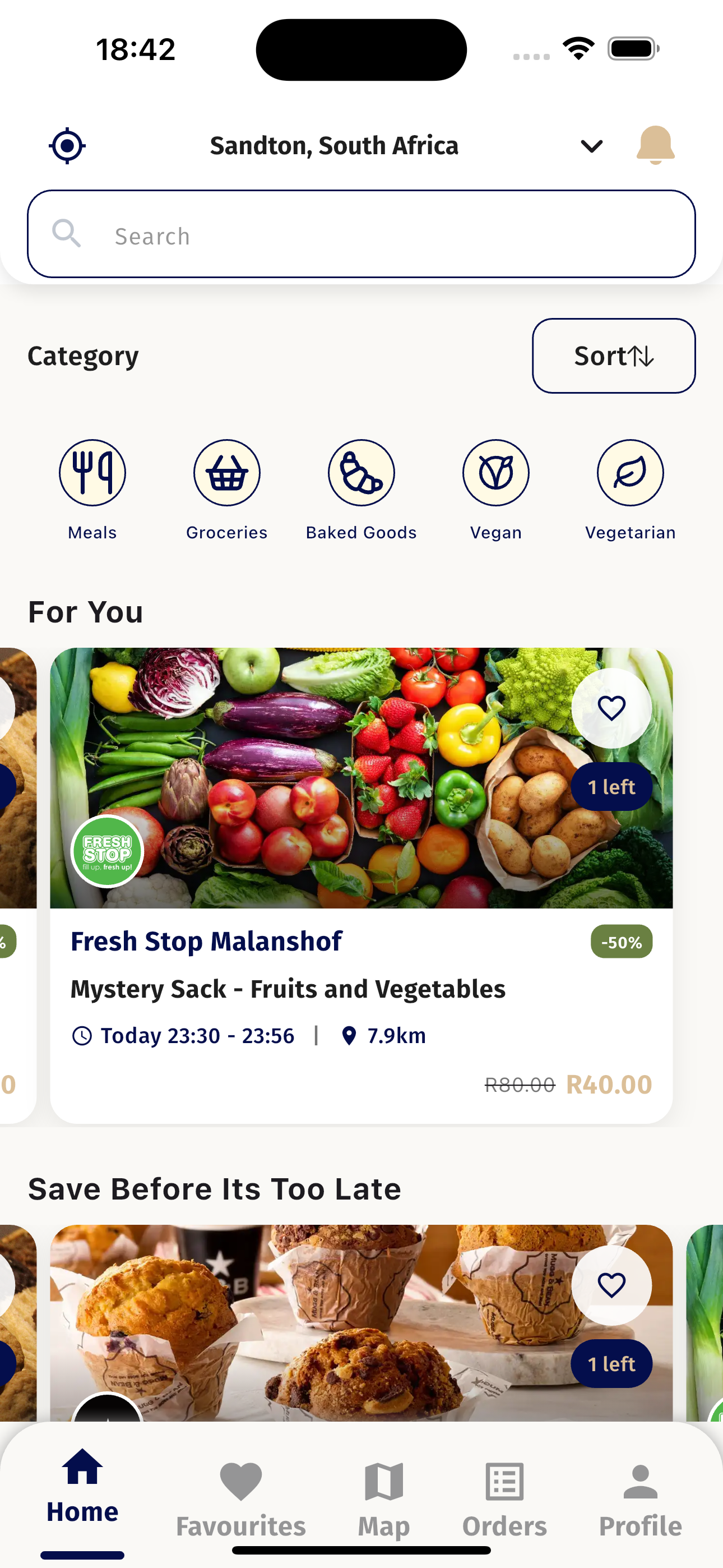The height and width of the screenshot is (1568, 723).
Task: Favourite the Fresh Stop Malanshof offer
Action: [611, 708]
